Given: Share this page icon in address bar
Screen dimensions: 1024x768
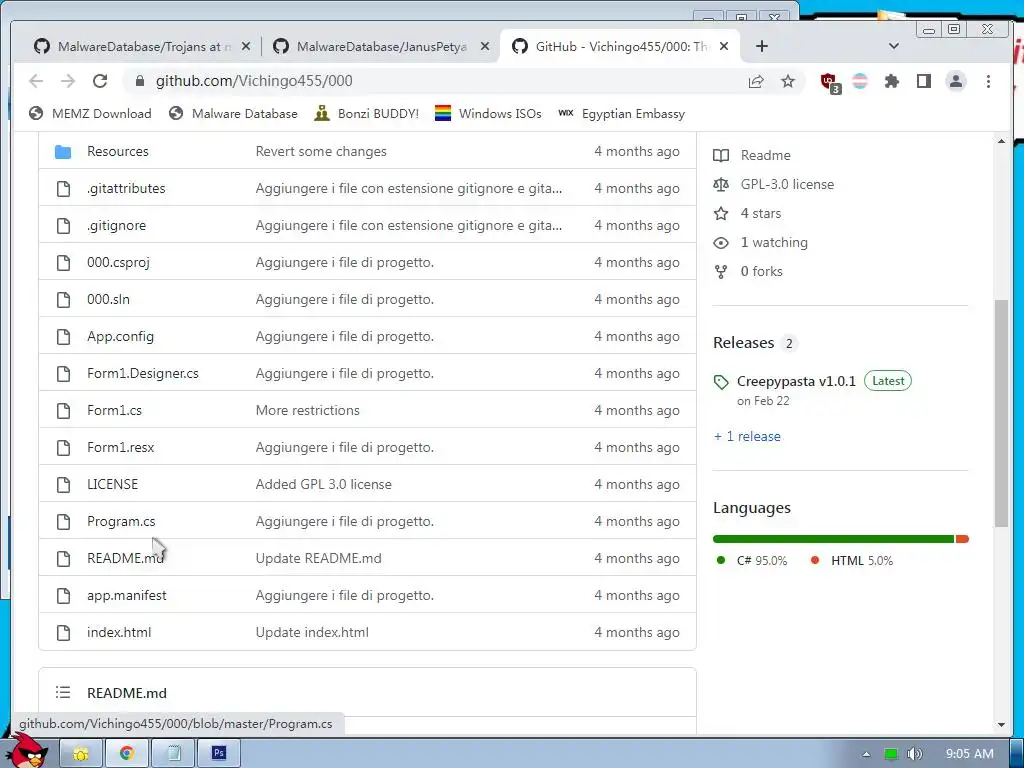Looking at the screenshot, I should click(x=756, y=81).
